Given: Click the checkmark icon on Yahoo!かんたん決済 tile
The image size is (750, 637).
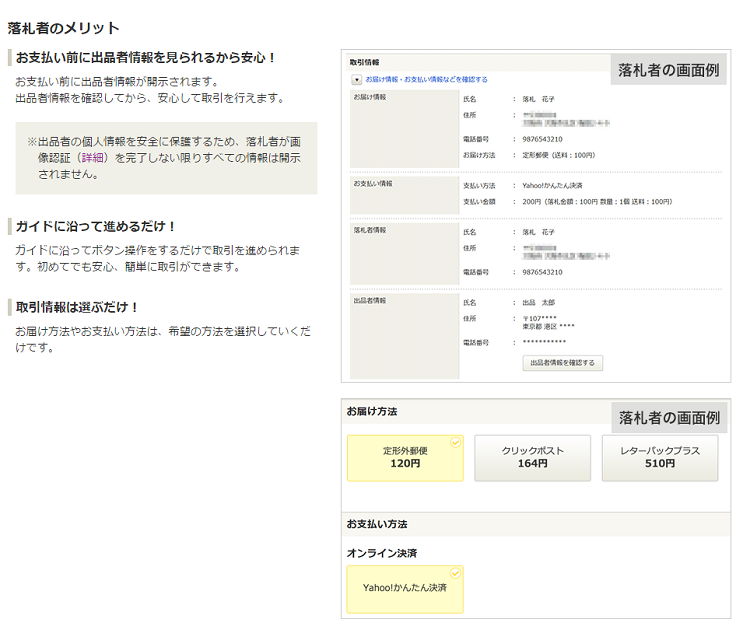Looking at the screenshot, I should pos(456,573).
